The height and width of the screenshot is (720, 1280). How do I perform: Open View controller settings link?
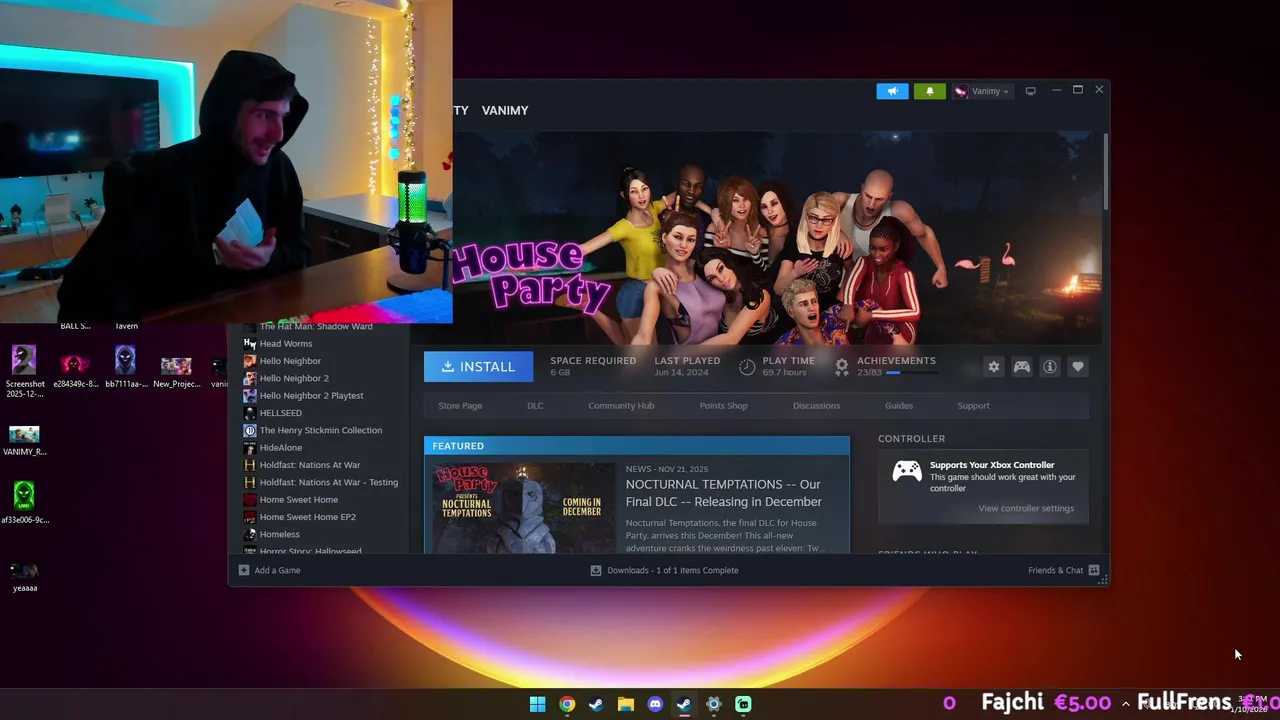pyautogui.click(x=1026, y=508)
